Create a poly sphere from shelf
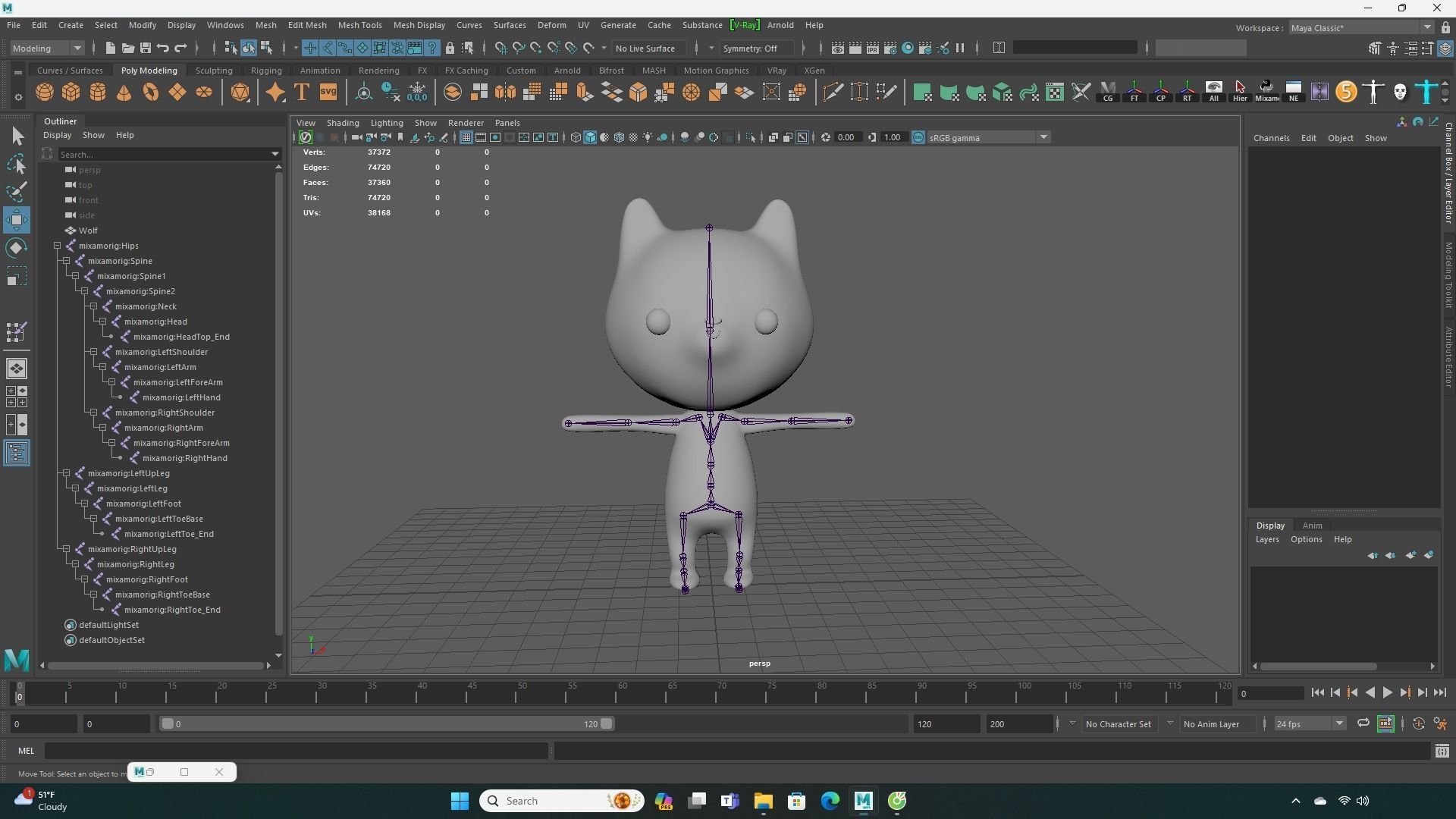The image size is (1456, 819). [x=45, y=93]
